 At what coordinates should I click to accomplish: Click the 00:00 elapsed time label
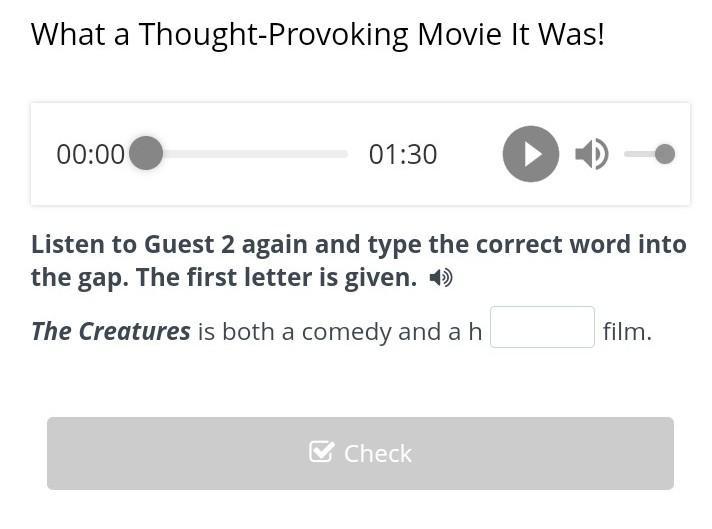tap(90, 154)
